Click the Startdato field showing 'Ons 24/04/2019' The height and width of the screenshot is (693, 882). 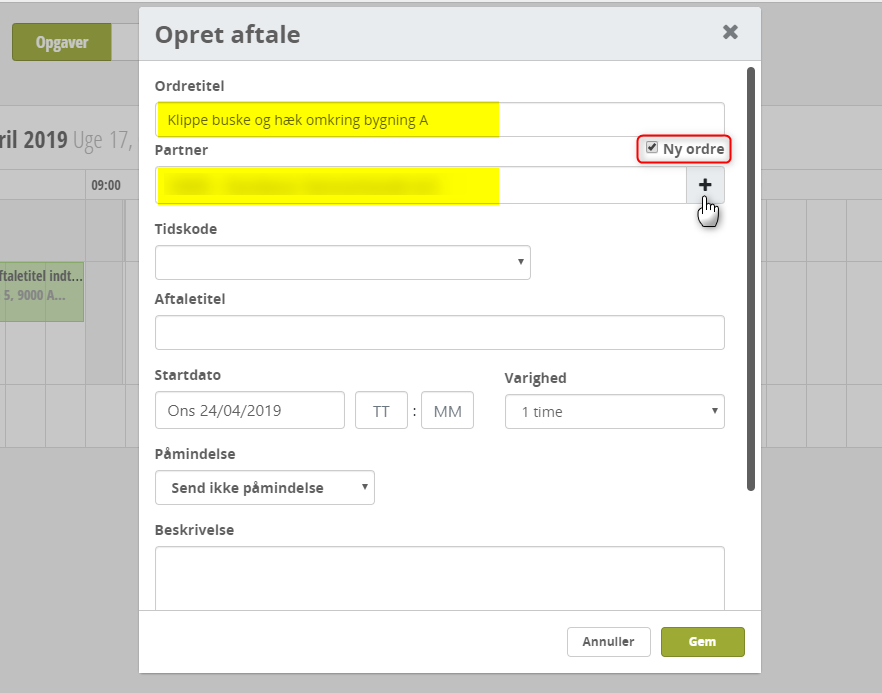(249, 410)
